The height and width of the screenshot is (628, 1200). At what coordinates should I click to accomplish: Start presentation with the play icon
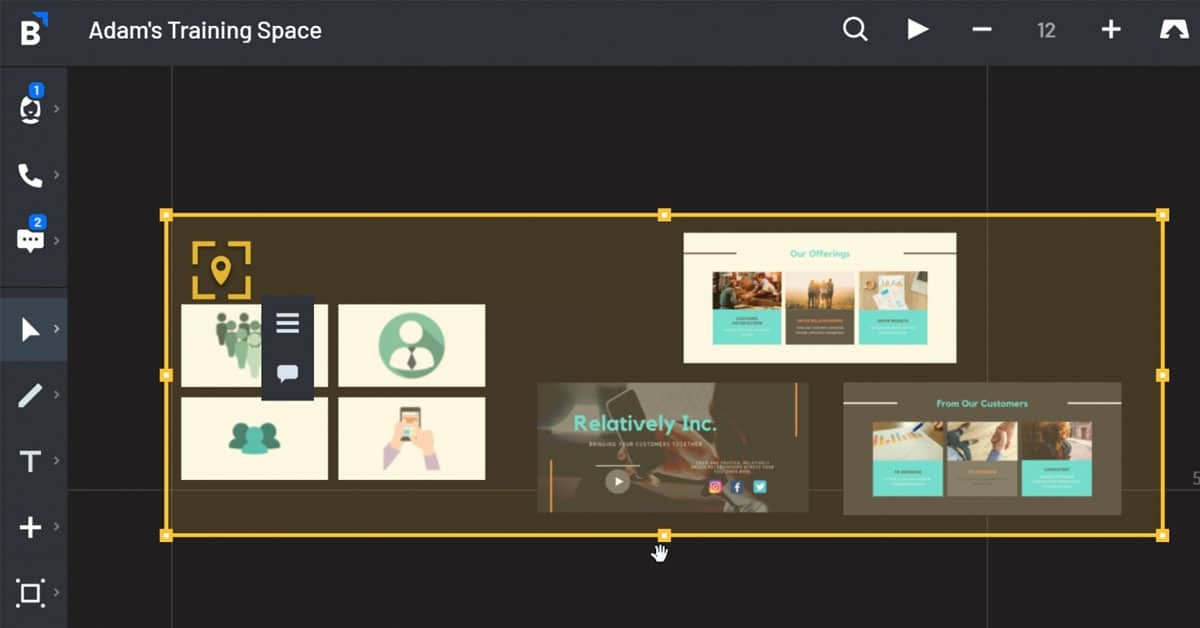(918, 29)
